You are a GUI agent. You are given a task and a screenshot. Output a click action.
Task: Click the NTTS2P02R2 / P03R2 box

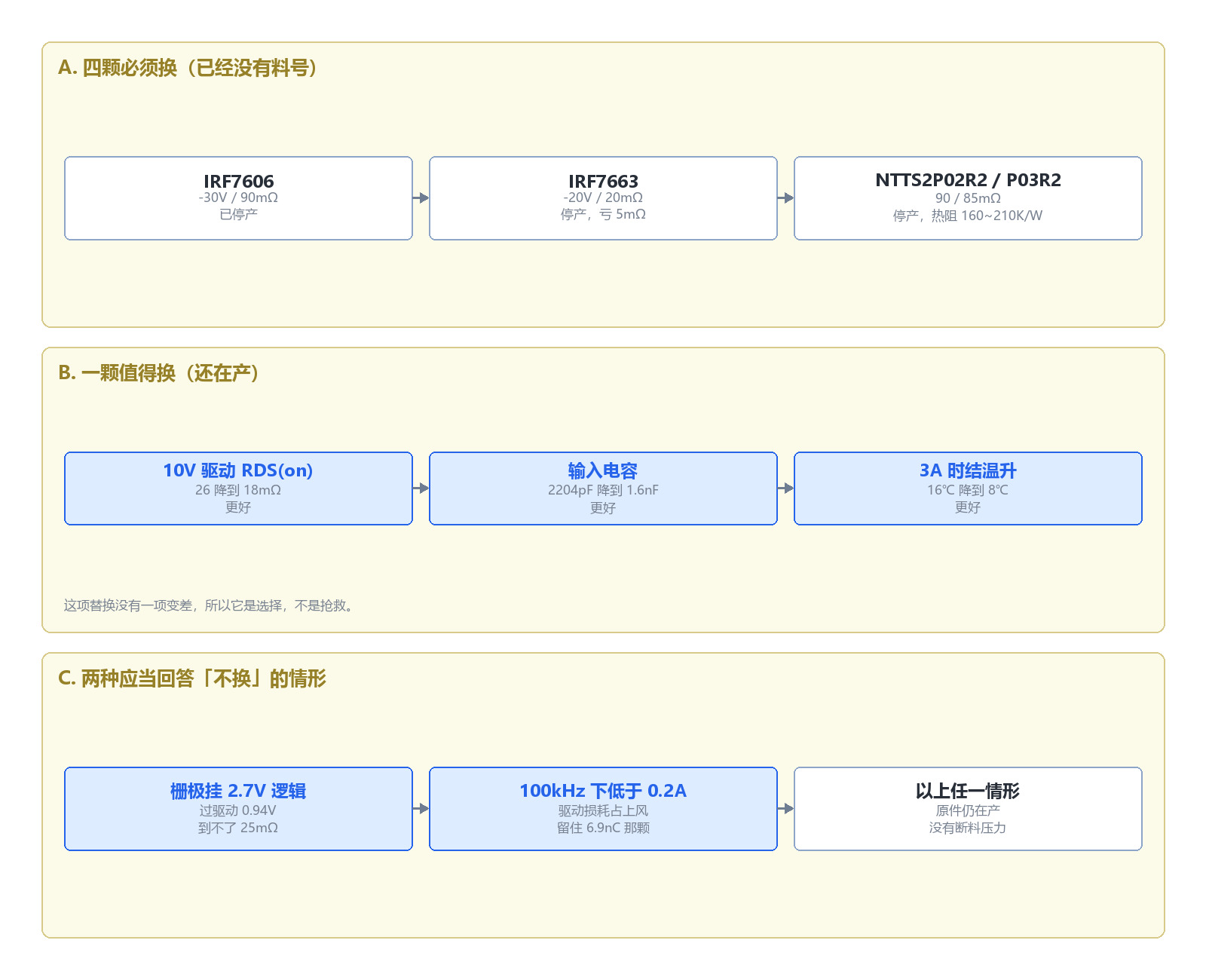click(x=968, y=198)
